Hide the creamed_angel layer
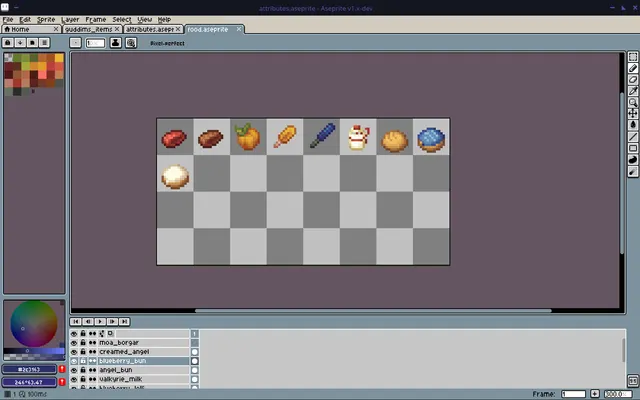 click(x=74, y=352)
